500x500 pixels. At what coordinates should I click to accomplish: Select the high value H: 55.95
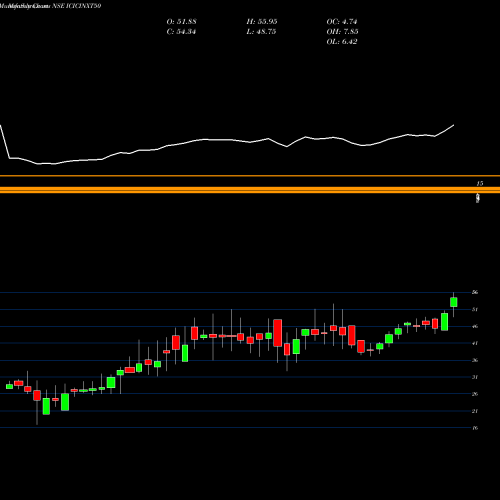262,22
